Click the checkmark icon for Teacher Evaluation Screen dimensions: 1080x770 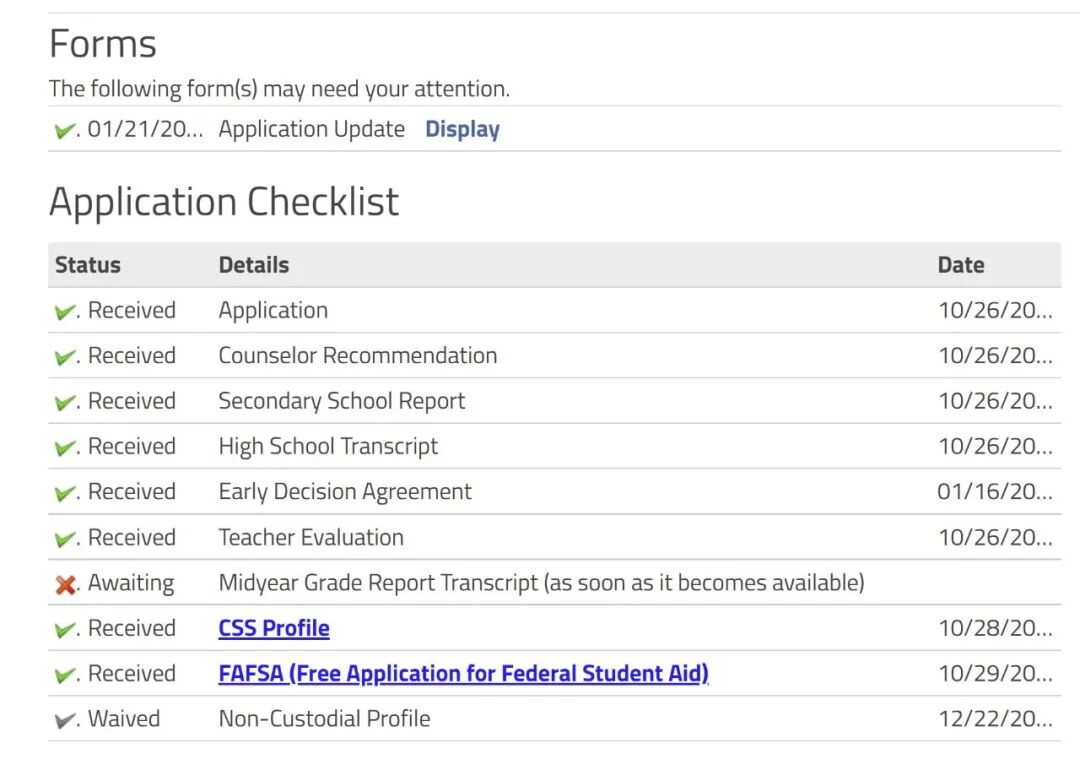pos(65,539)
